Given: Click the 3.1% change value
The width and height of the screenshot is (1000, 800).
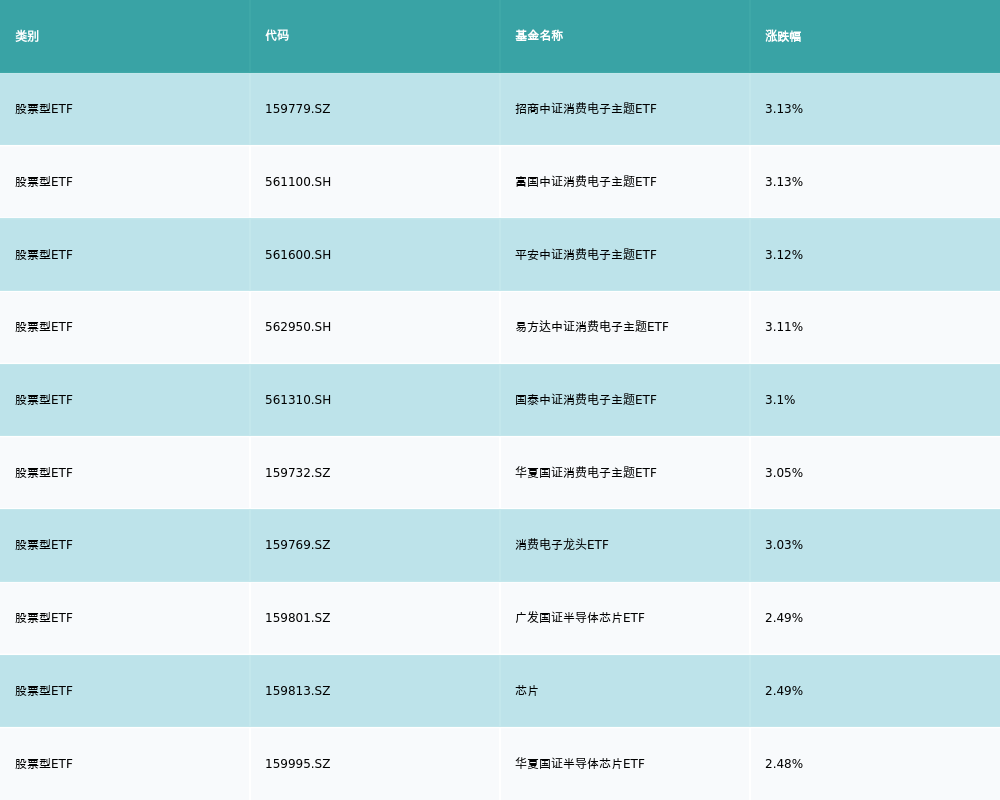Looking at the screenshot, I should 780,400.
